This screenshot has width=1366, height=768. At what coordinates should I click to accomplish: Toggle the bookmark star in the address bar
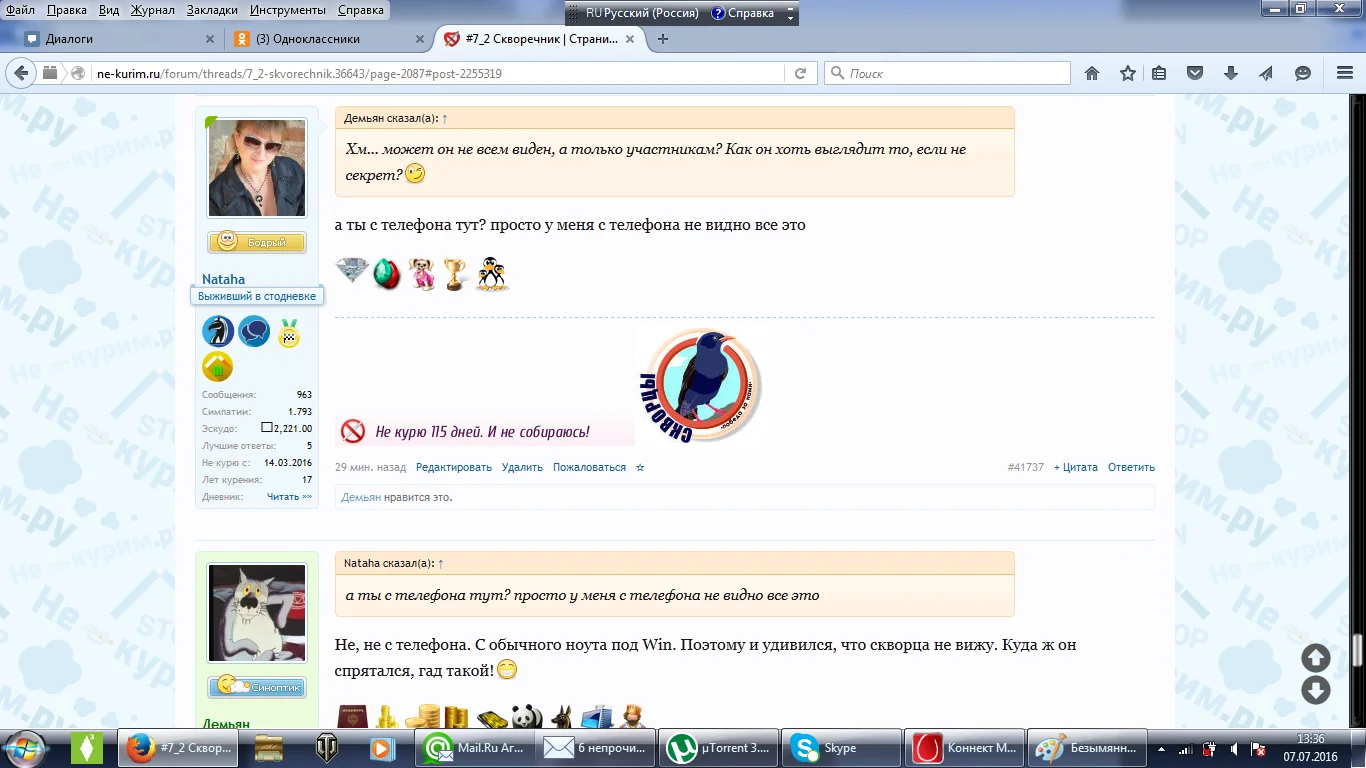tap(1127, 72)
